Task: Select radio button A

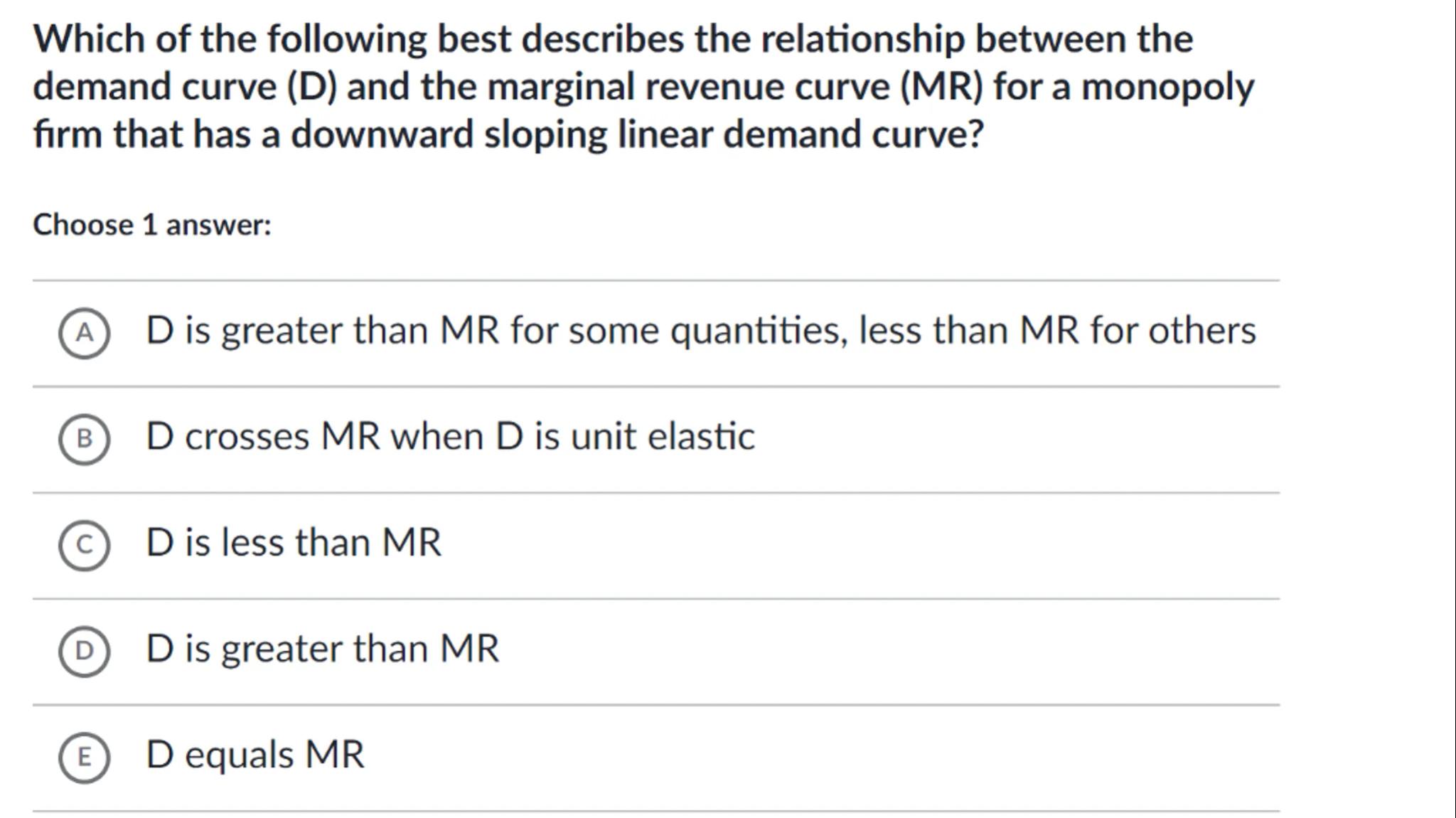Action: pos(84,333)
